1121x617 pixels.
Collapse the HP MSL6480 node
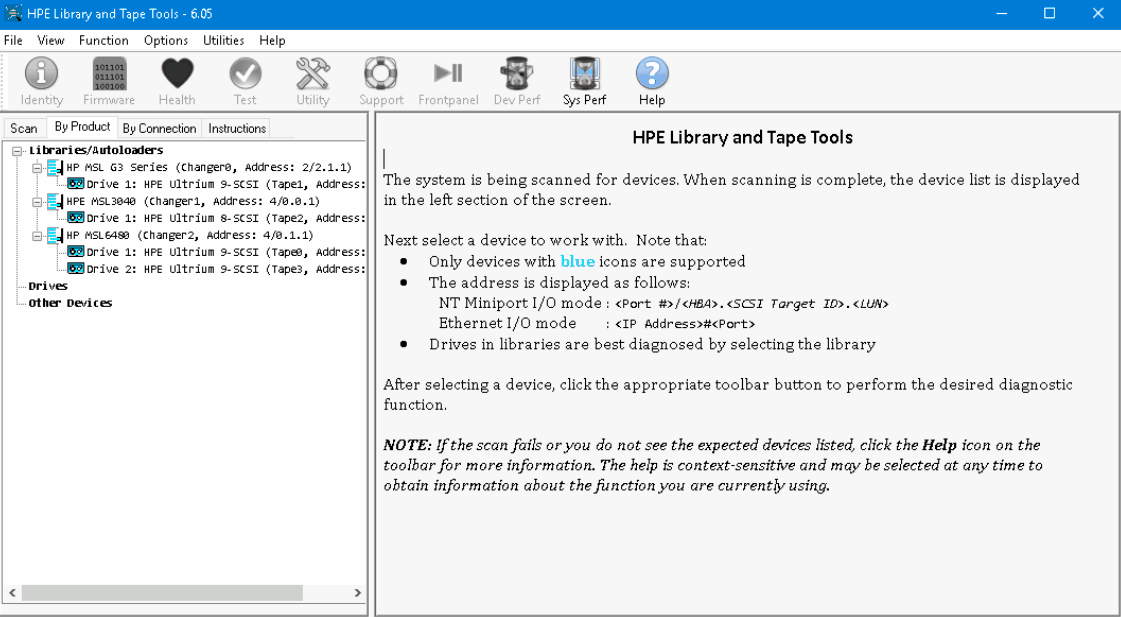point(37,236)
